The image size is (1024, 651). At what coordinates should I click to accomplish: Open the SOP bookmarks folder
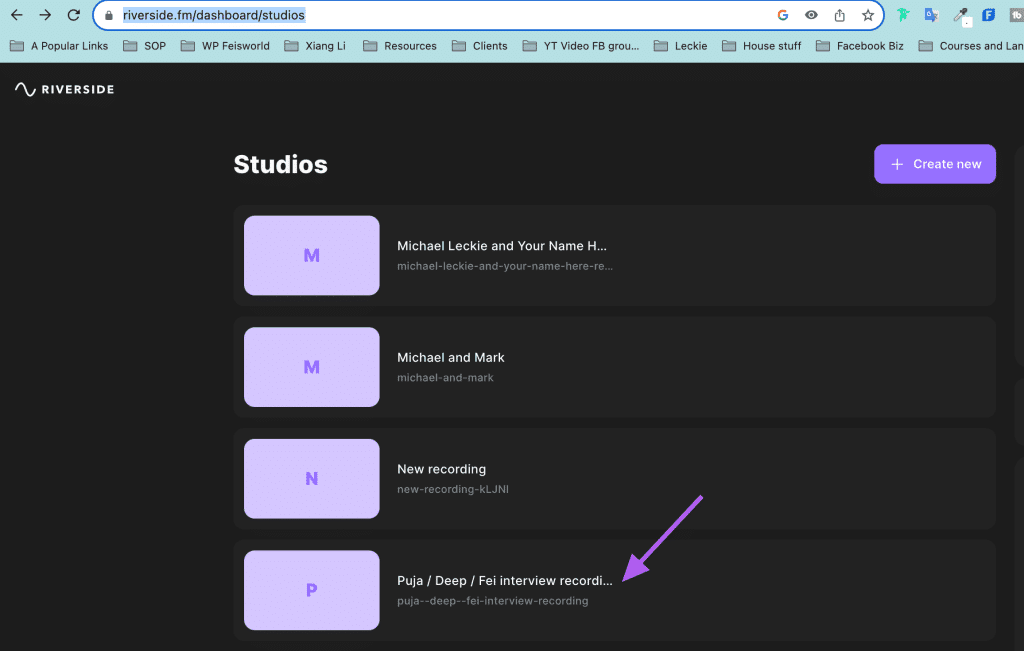pyautogui.click(x=144, y=46)
